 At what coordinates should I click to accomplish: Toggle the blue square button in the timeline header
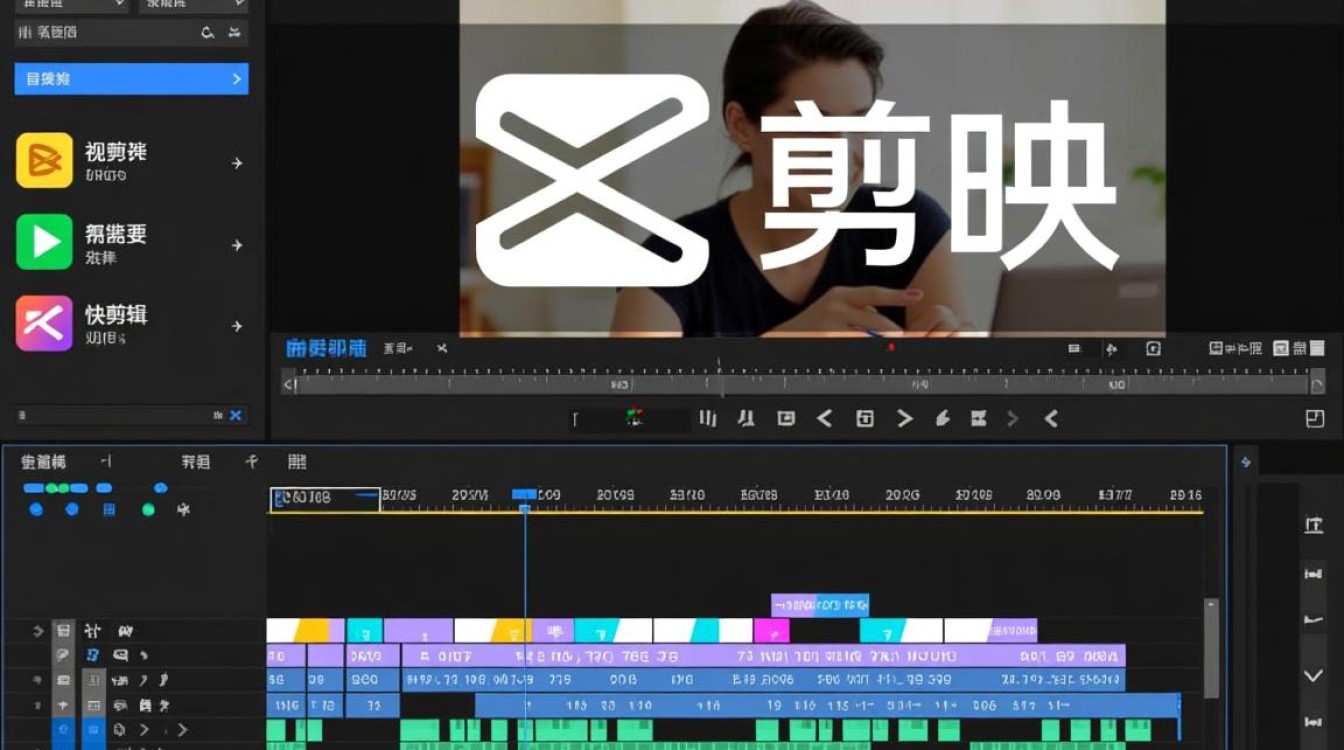pyautogui.click(x=110, y=510)
